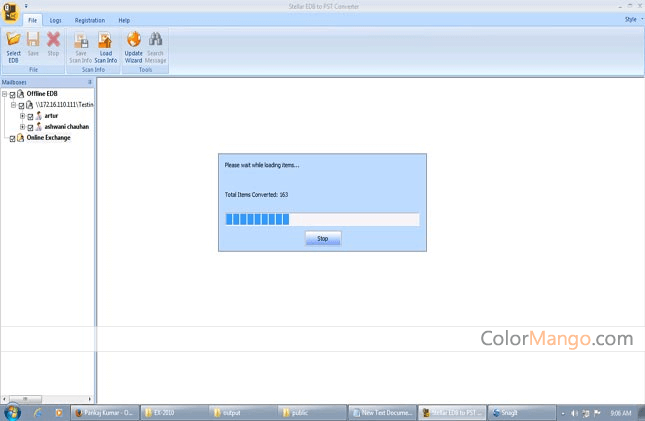Click the Action Center flag icon

[x=597, y=413]
